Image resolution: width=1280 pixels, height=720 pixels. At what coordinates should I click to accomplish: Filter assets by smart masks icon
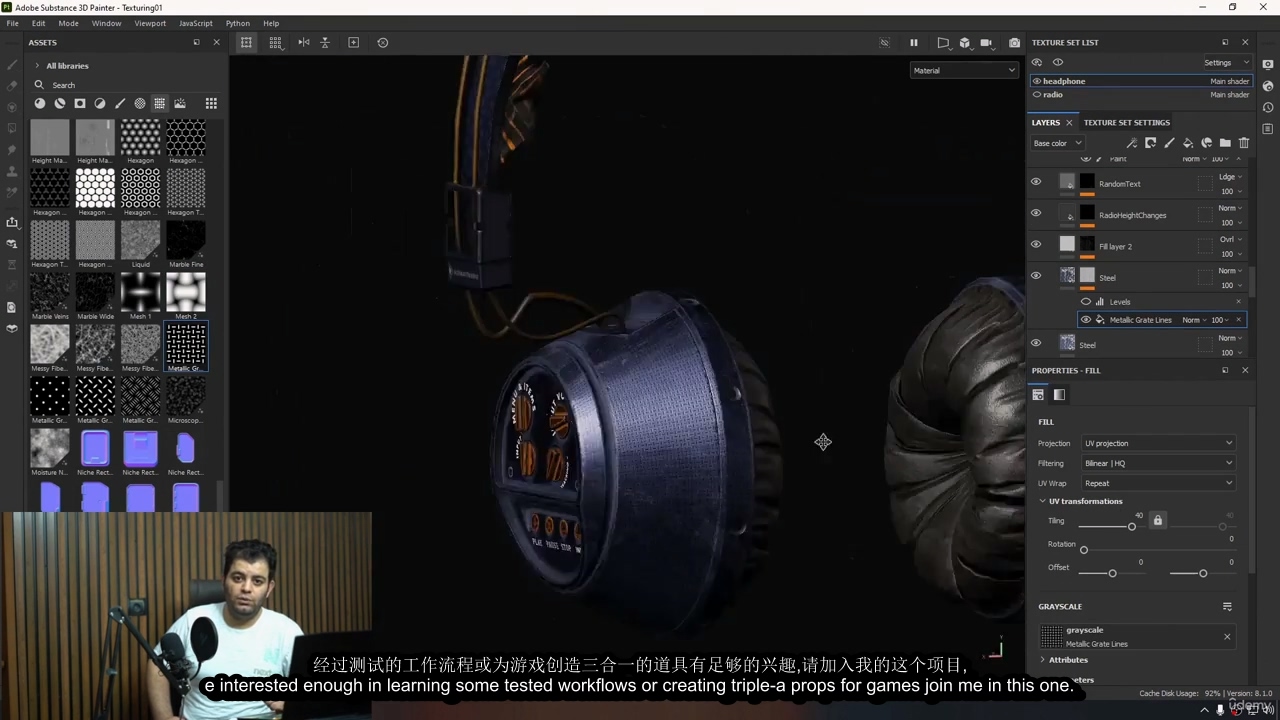[80, 103]
